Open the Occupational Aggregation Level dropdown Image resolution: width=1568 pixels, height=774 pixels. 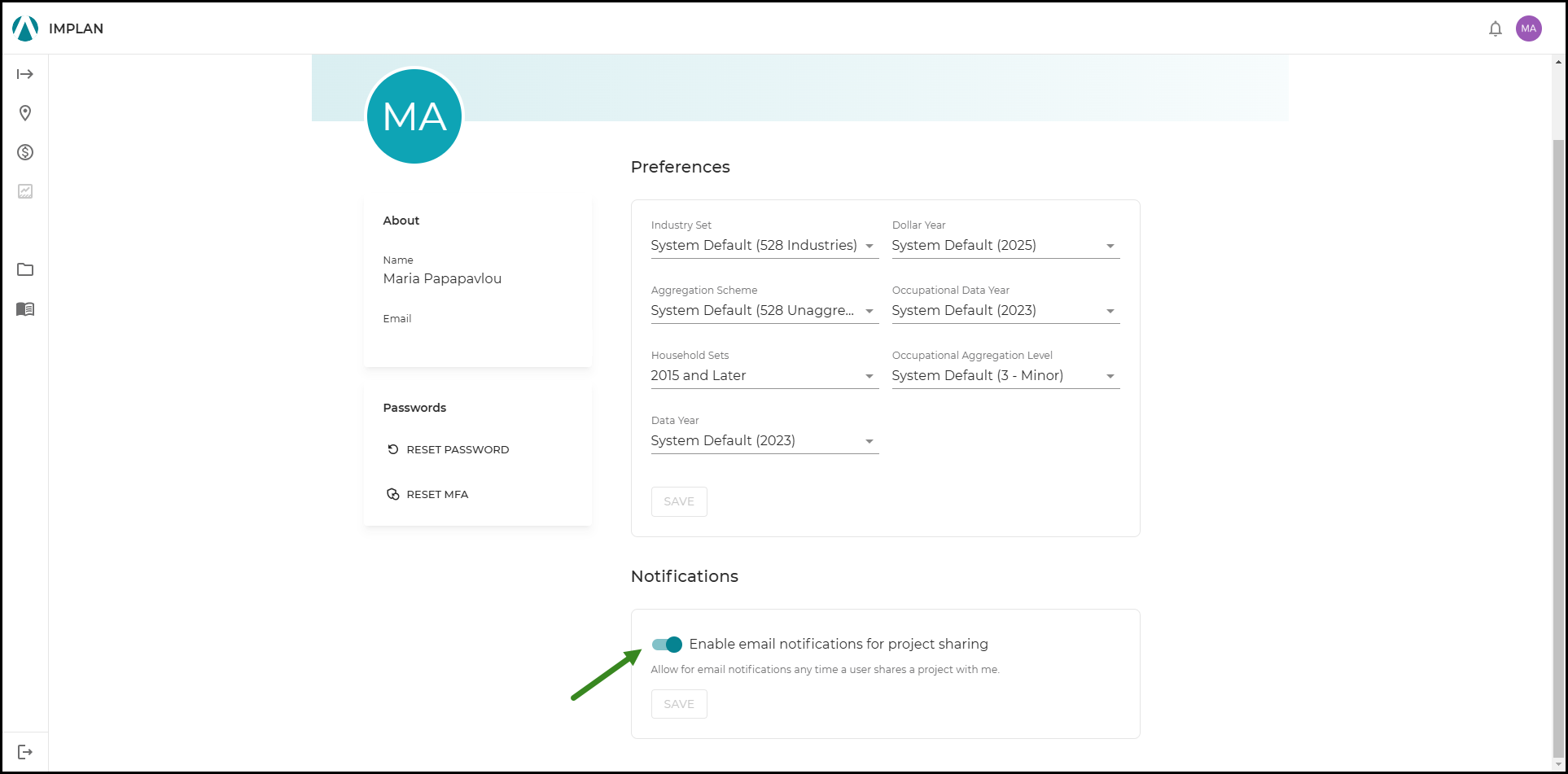click(1005, 375)
